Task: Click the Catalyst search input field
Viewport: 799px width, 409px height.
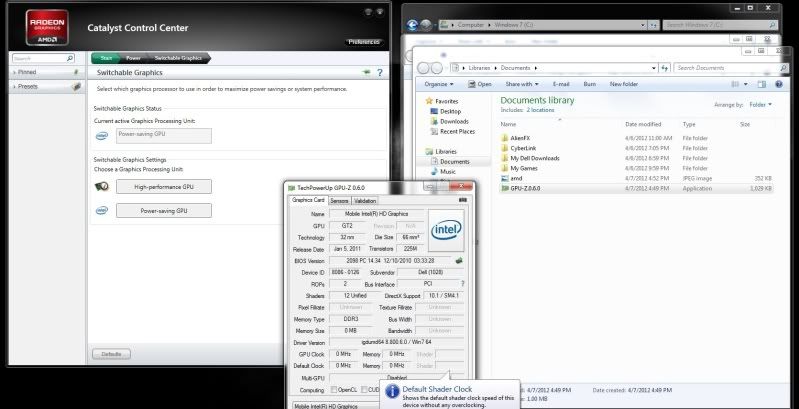Action: click(x=39, y=59)
